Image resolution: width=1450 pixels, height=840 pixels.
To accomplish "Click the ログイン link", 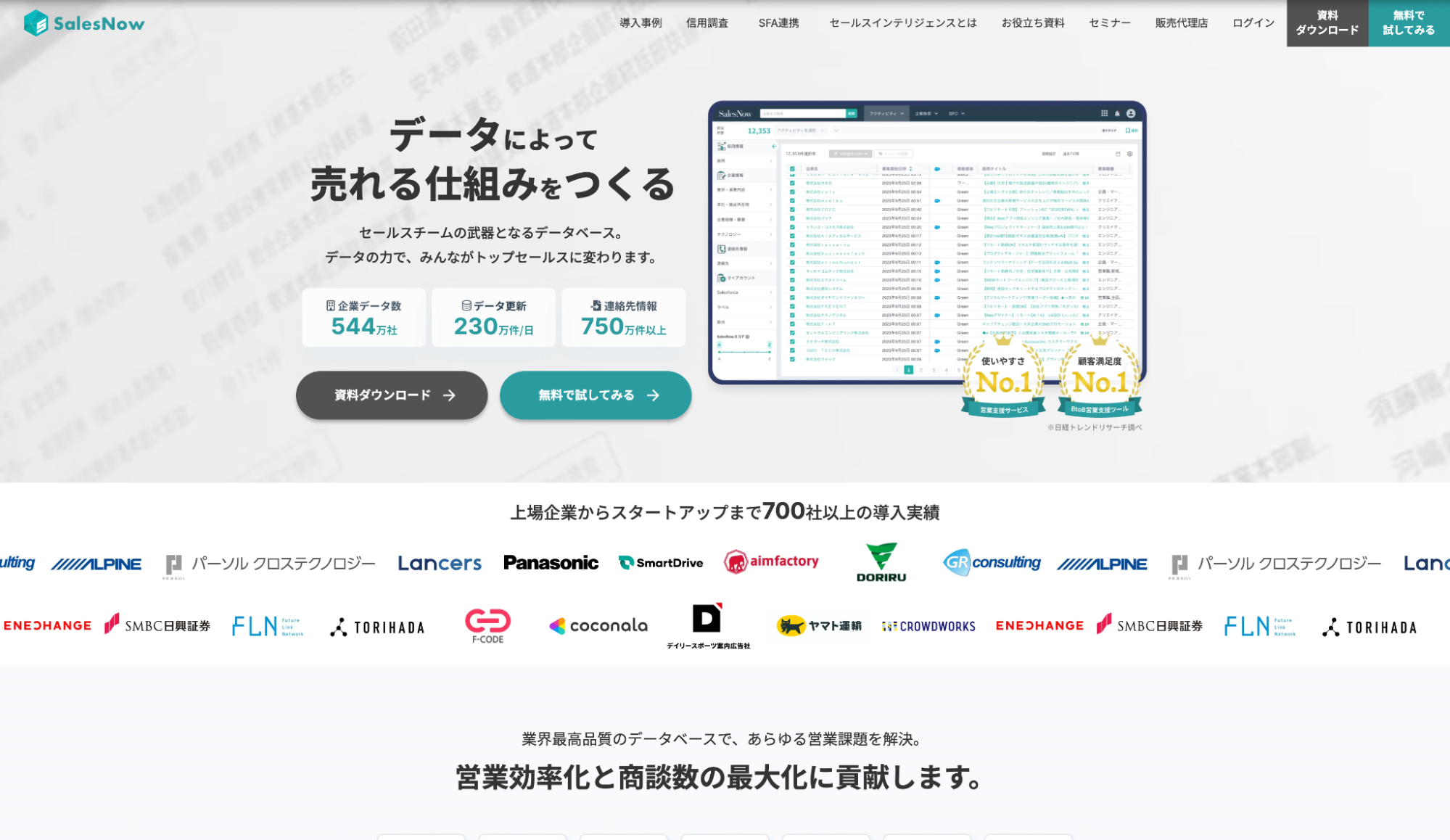I will coord(1253,23).
